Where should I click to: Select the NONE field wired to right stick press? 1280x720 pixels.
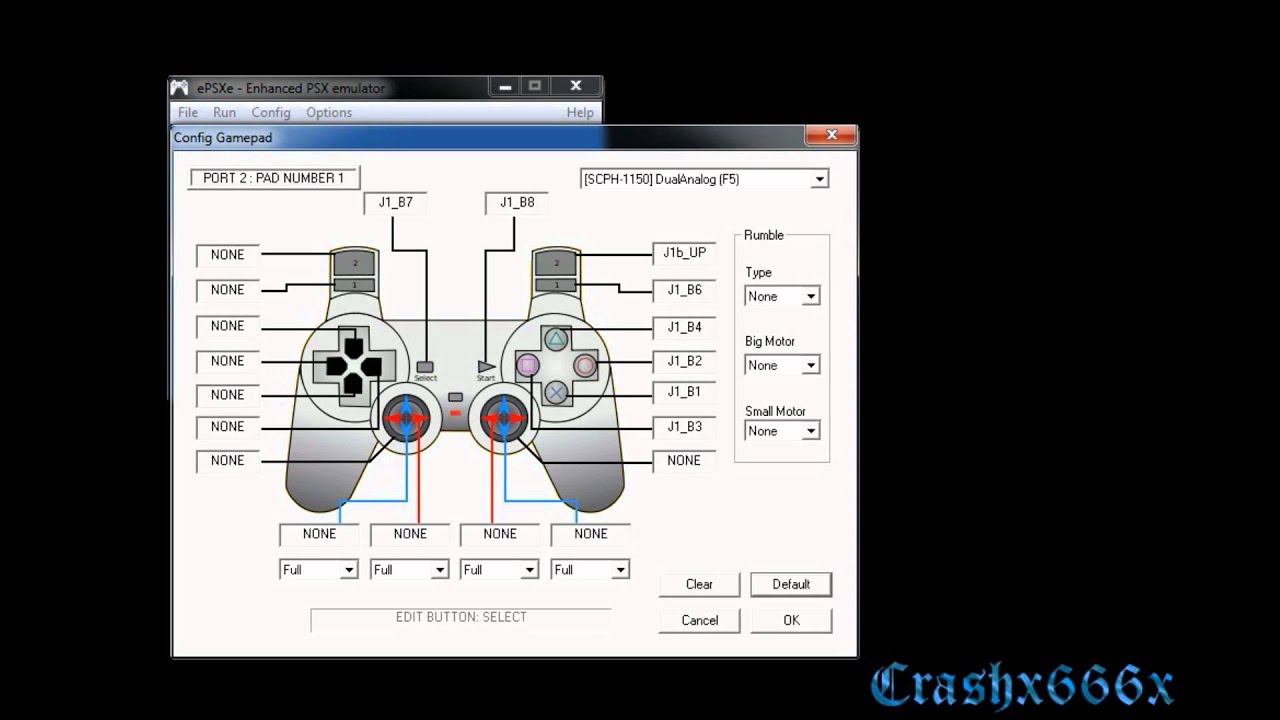(684, 461)
